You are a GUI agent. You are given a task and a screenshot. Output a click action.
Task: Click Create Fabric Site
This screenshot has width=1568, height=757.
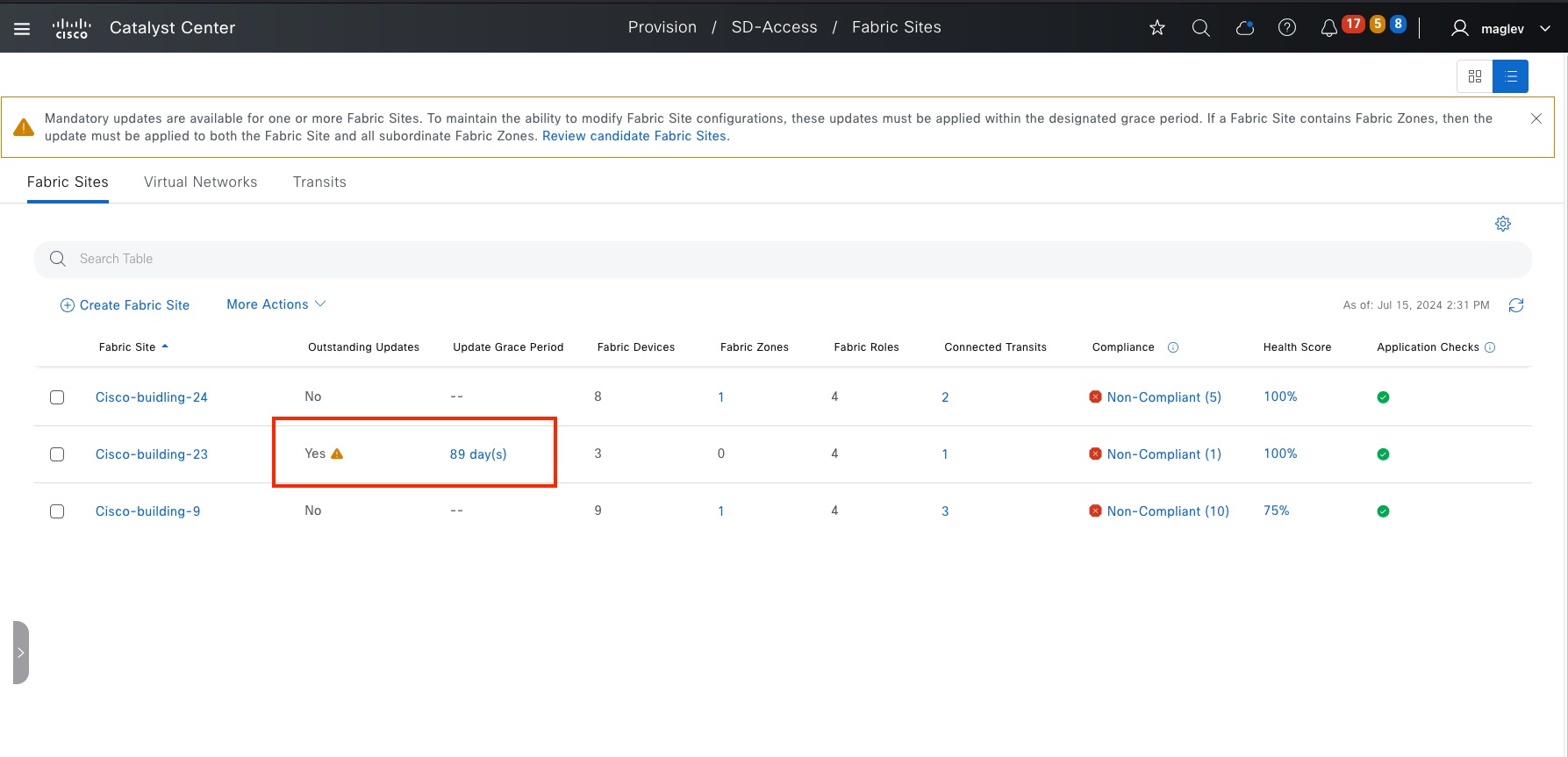pos(125,305)
